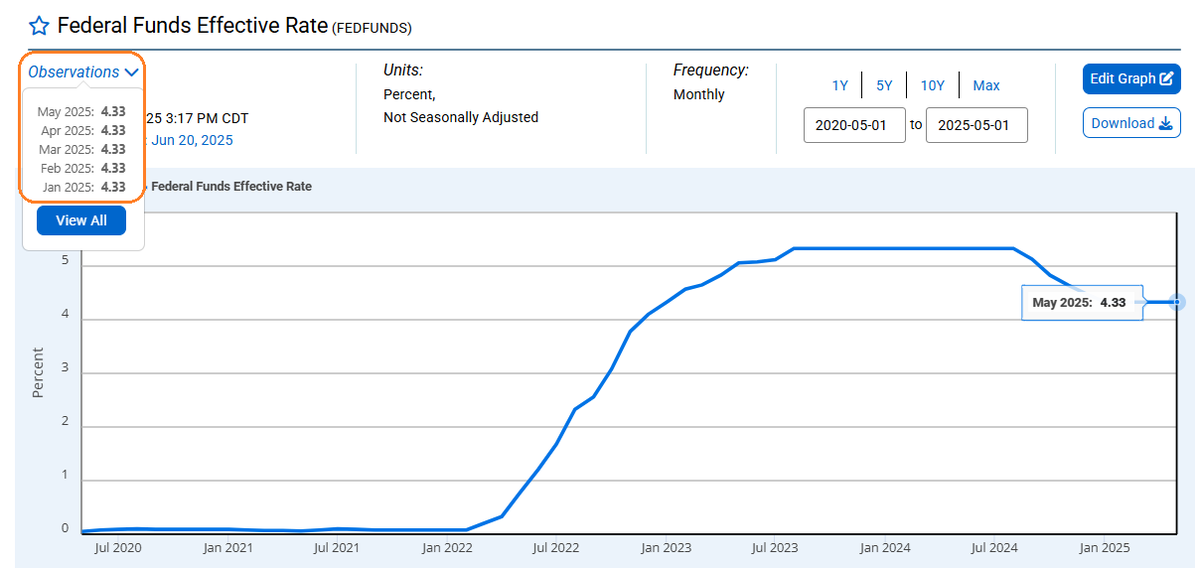Screen dimensions: 1200x568
Task: Click the View All button
Action: [x=81, y=220]
